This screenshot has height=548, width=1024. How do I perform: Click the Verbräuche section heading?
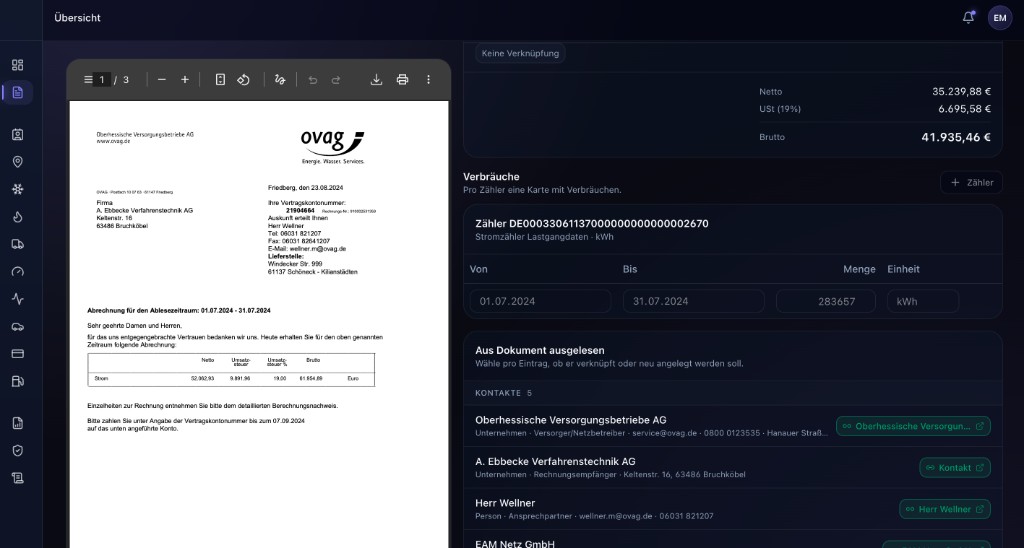[x=491, y=176]
